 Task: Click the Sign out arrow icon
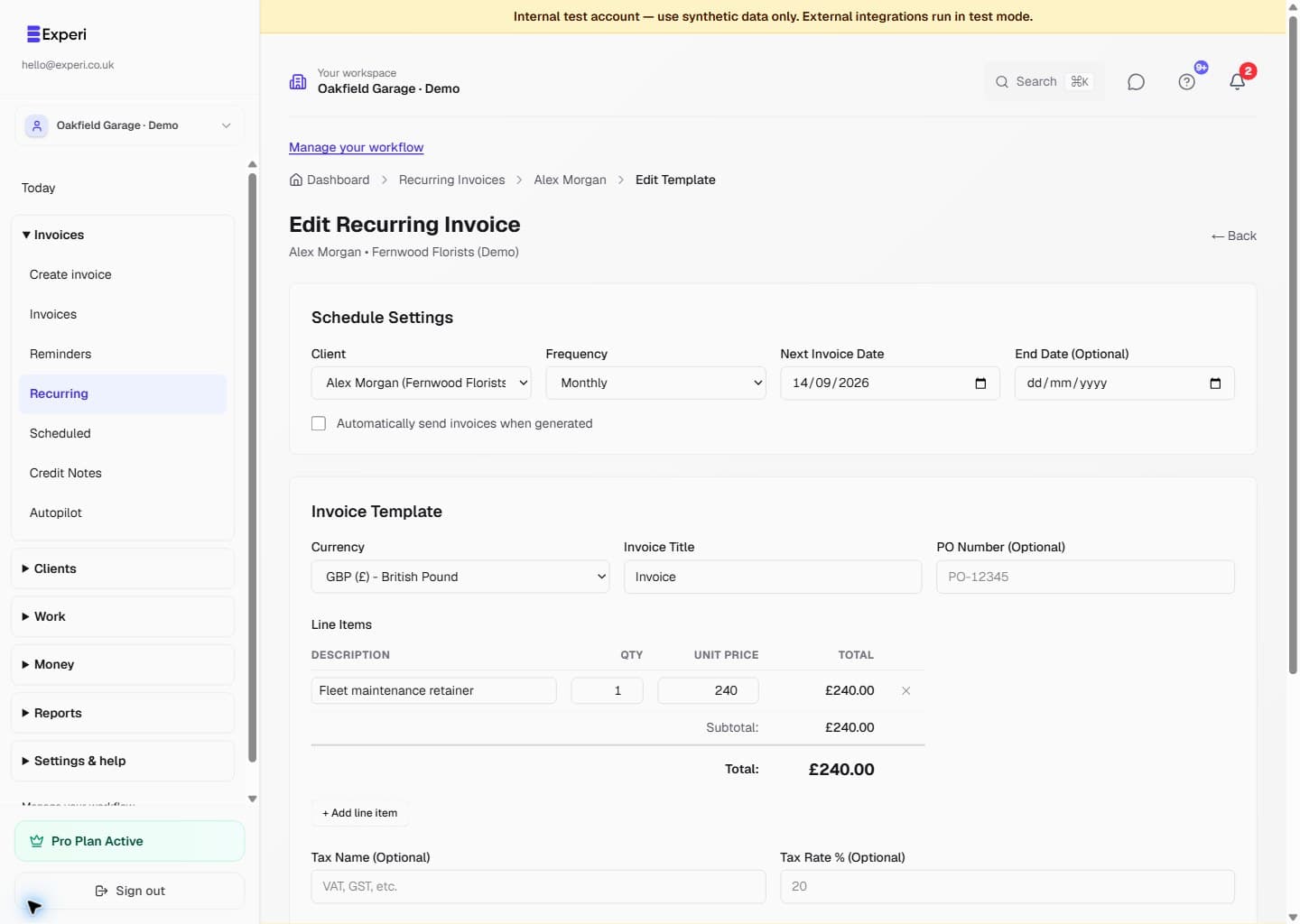click(x=101, y=891)
